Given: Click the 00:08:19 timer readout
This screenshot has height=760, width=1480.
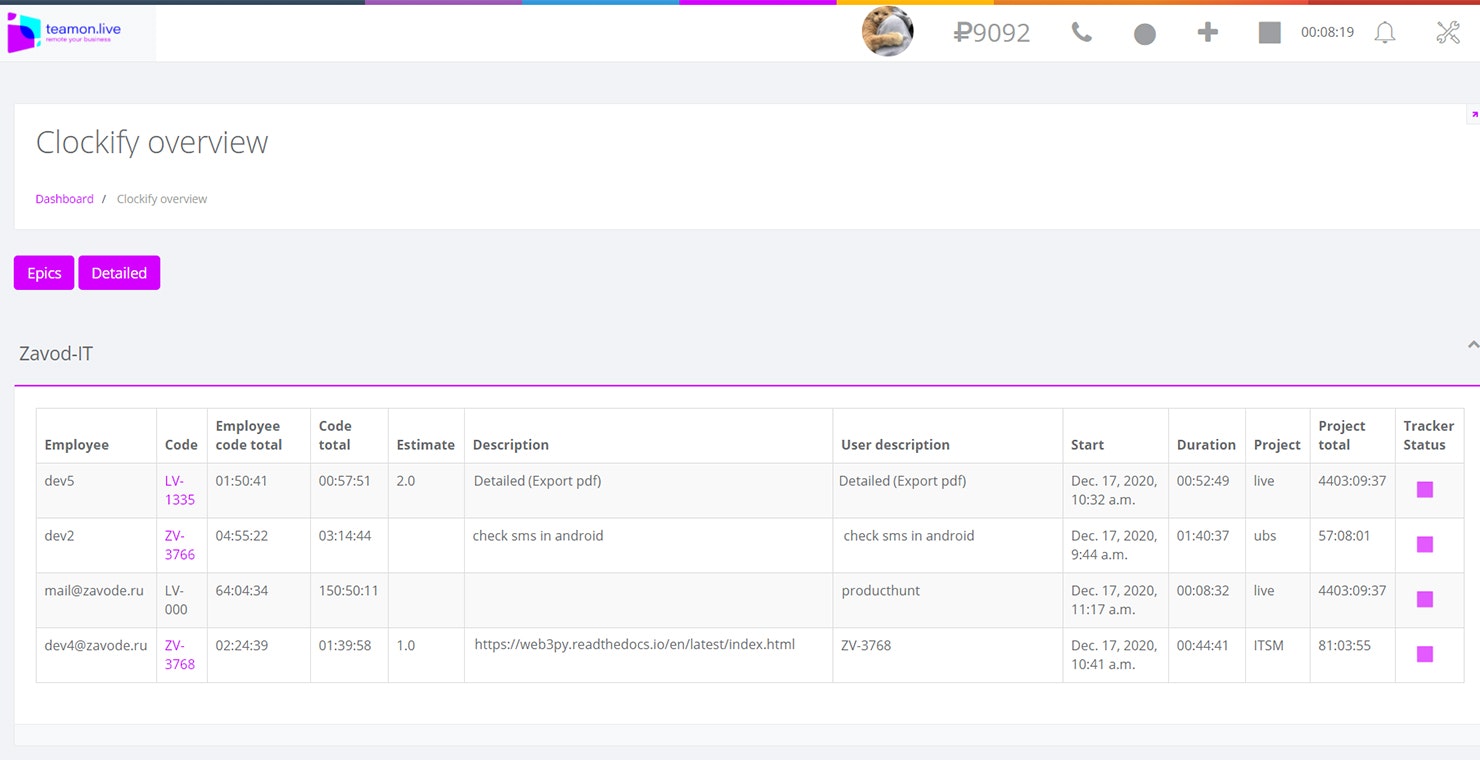Looking at the screenshot, I should pyautogui.click(x=1327, y=32).
